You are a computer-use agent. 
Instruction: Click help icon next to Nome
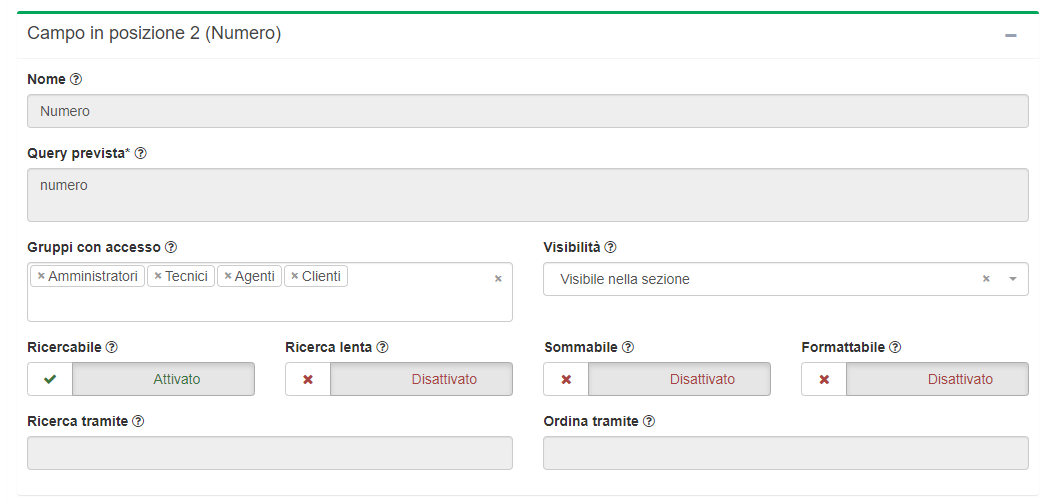pyautogui.click(x=76, y=79)
